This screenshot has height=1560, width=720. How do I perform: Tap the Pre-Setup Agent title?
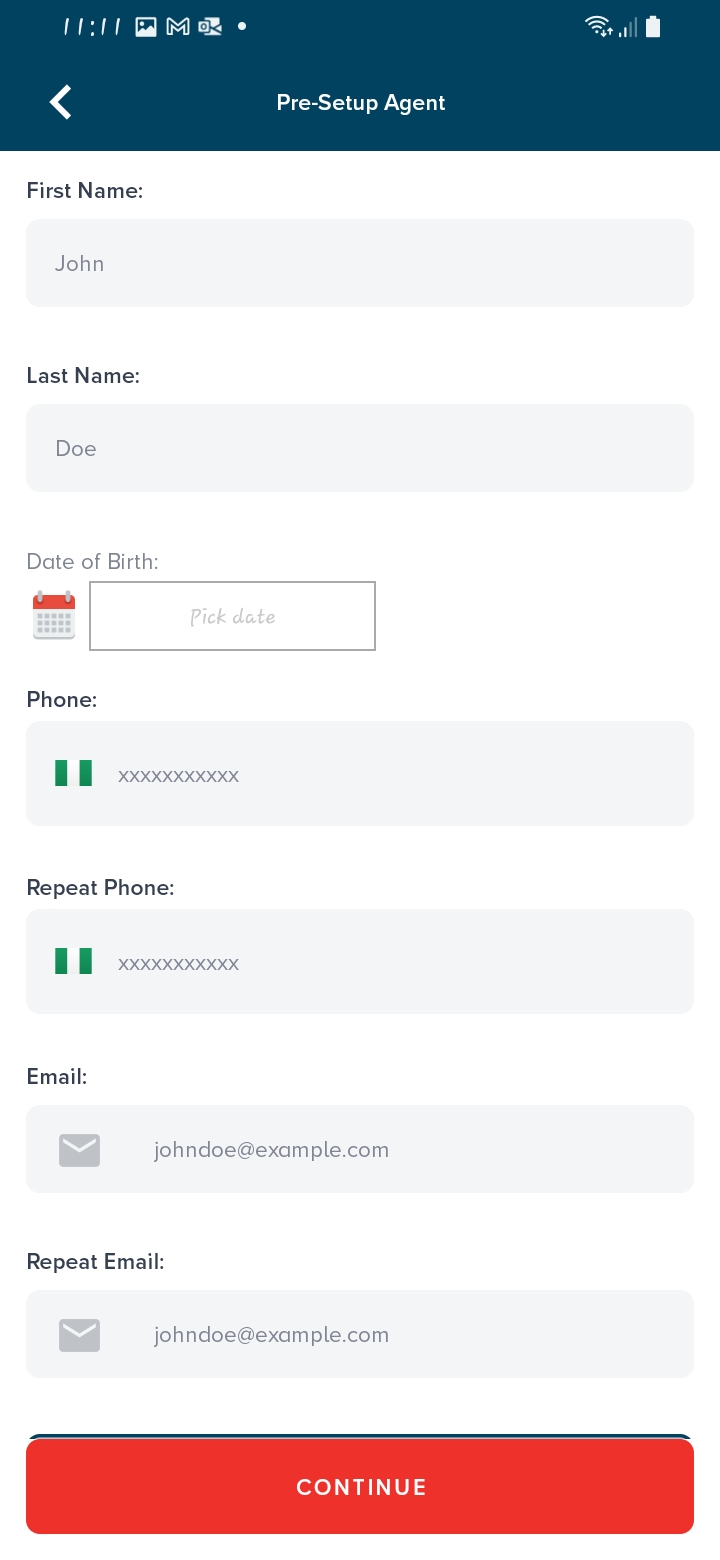click(361, 102)
